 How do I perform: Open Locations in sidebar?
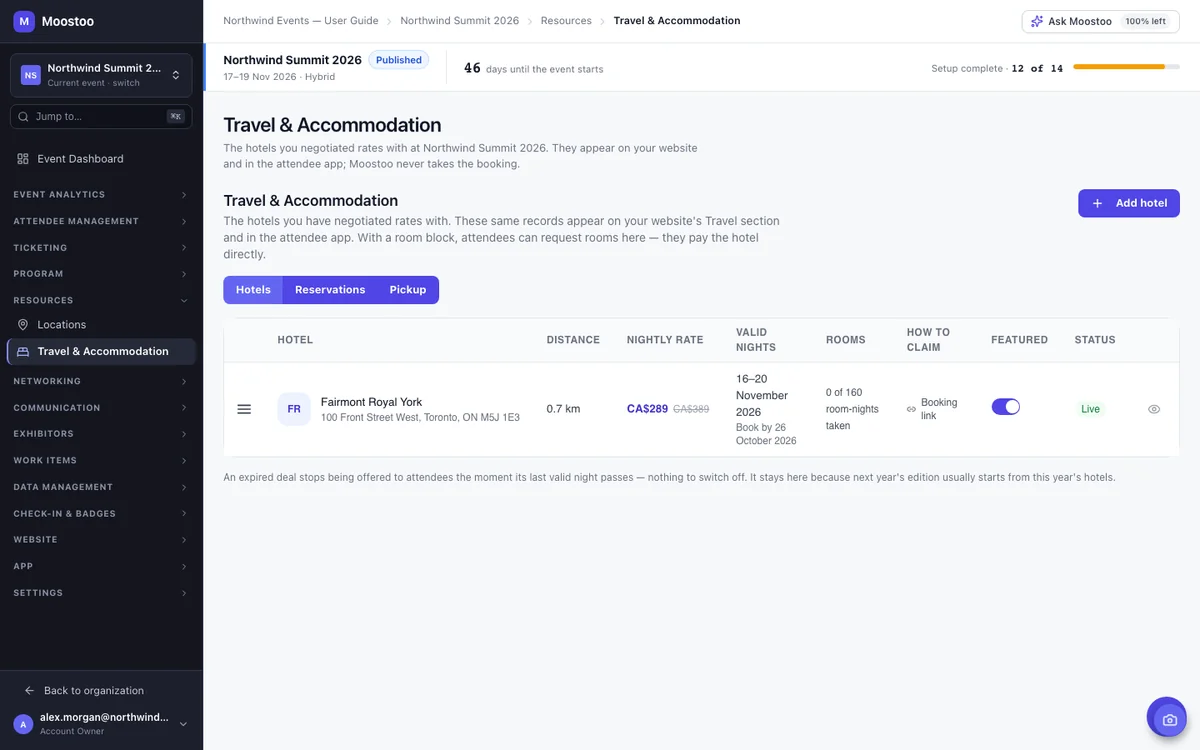pos(101,325)
